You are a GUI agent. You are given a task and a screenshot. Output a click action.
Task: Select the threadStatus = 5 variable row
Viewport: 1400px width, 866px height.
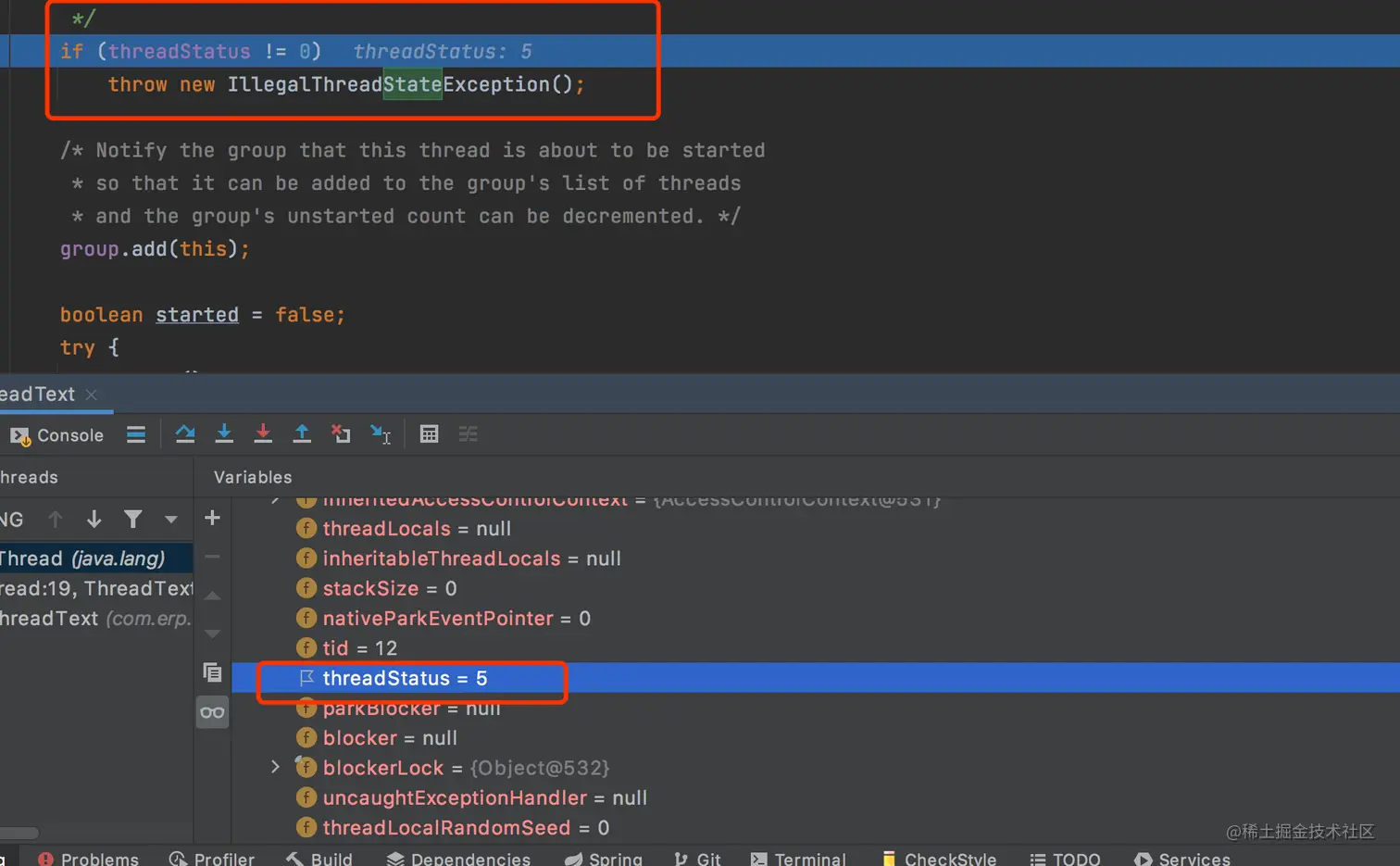[816, 678]
